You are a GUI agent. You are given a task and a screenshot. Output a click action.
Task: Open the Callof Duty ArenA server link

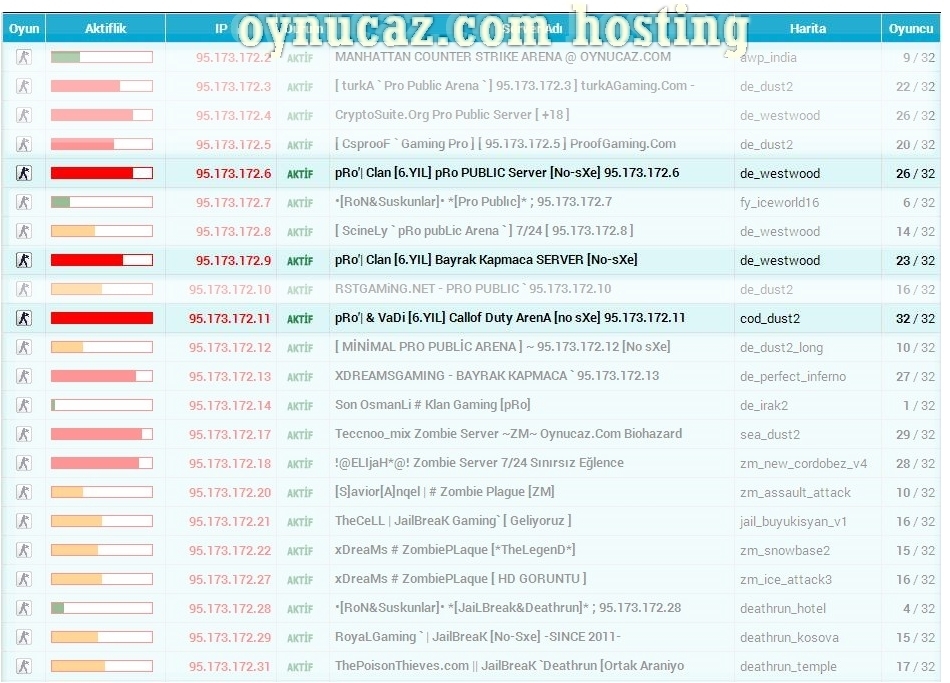(510, 318)
